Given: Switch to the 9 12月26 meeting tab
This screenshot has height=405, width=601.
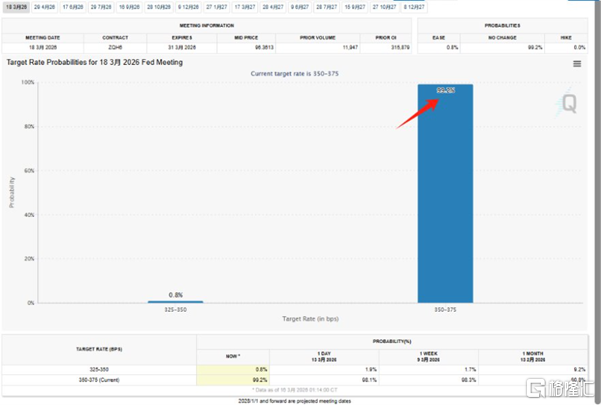Looking at the screenshot, I should pos(188,7).
